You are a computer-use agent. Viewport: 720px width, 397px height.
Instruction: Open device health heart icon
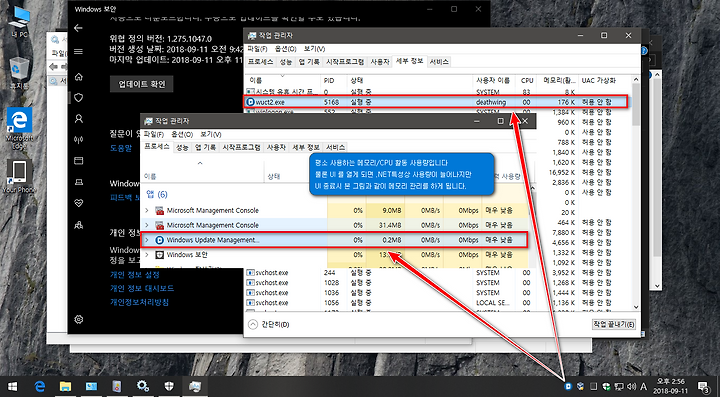[79, 203]
